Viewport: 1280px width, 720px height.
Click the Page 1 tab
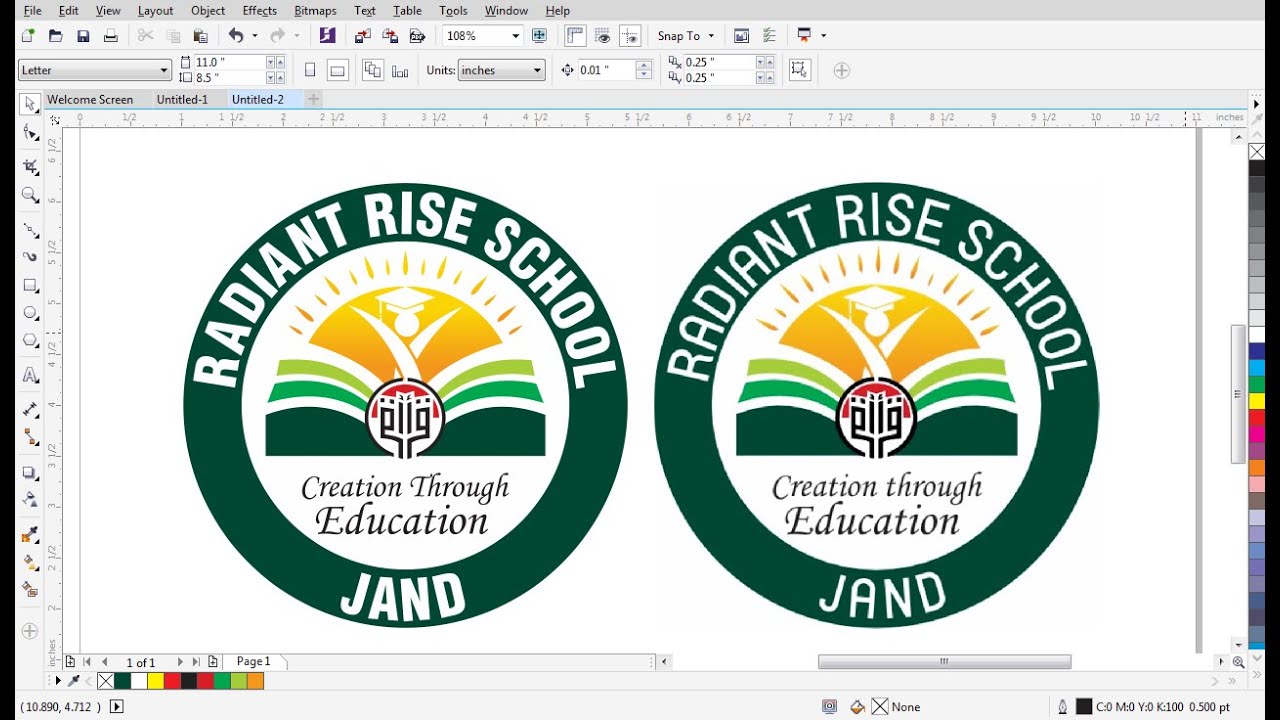(254, 662)
